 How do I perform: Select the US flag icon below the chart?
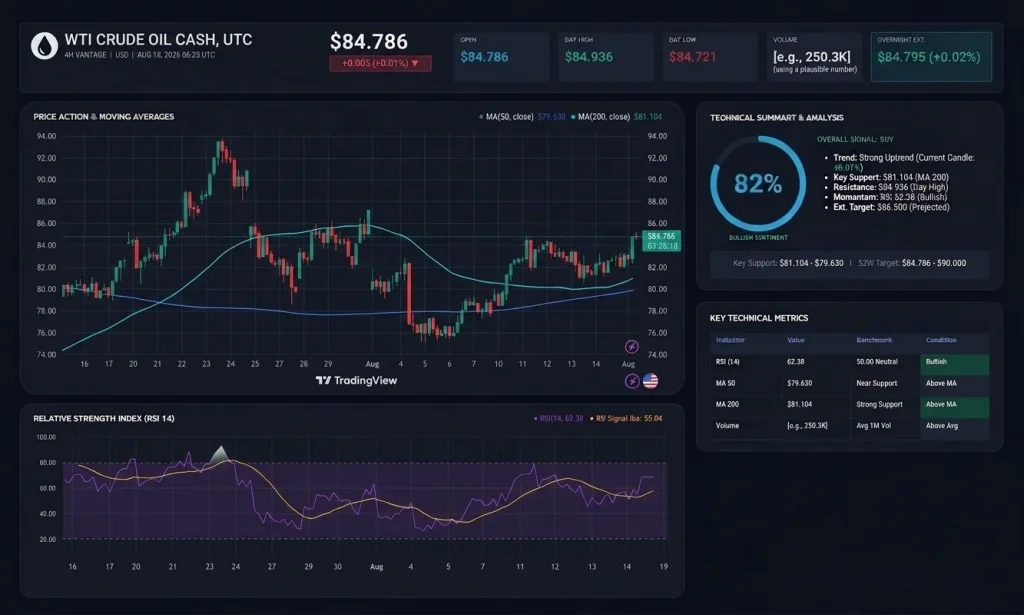pos(650,381)
